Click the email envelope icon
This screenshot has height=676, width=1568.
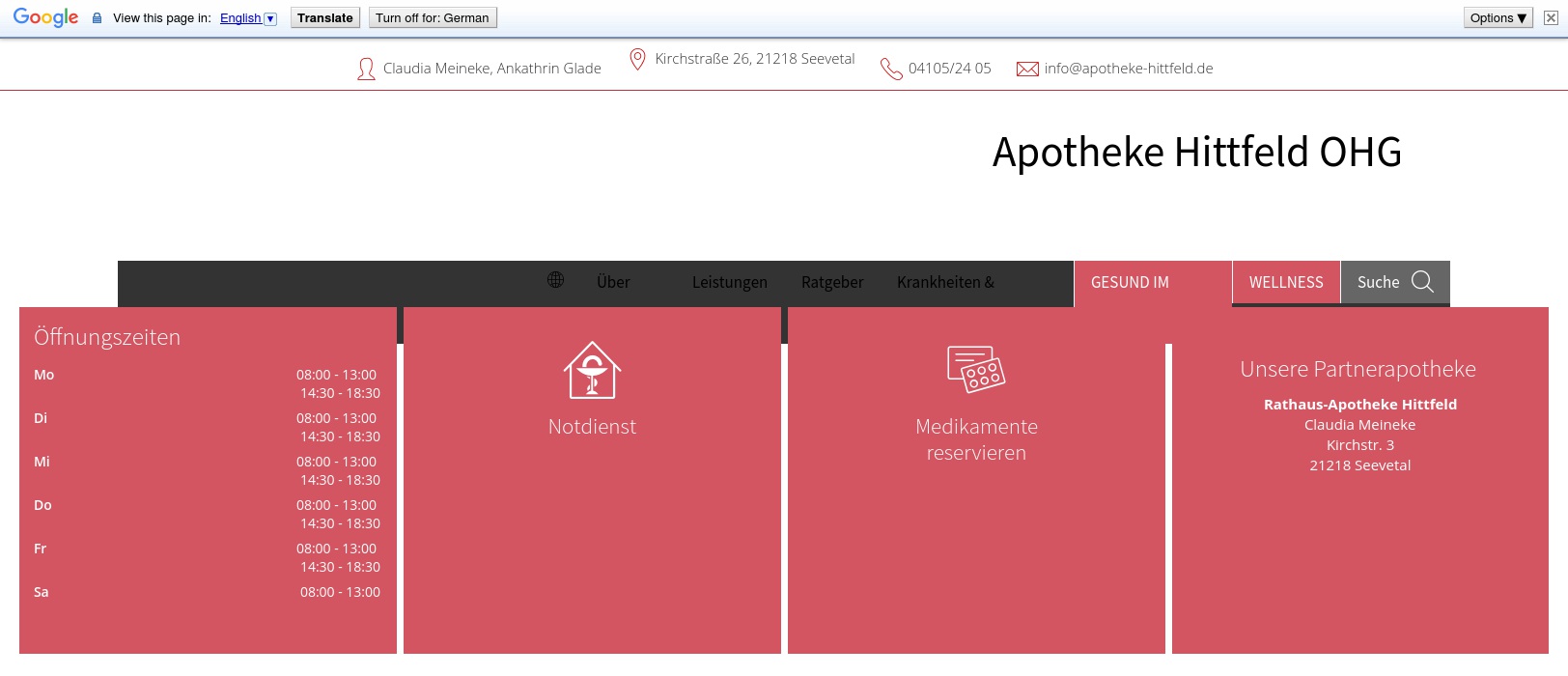(1027, 69)
